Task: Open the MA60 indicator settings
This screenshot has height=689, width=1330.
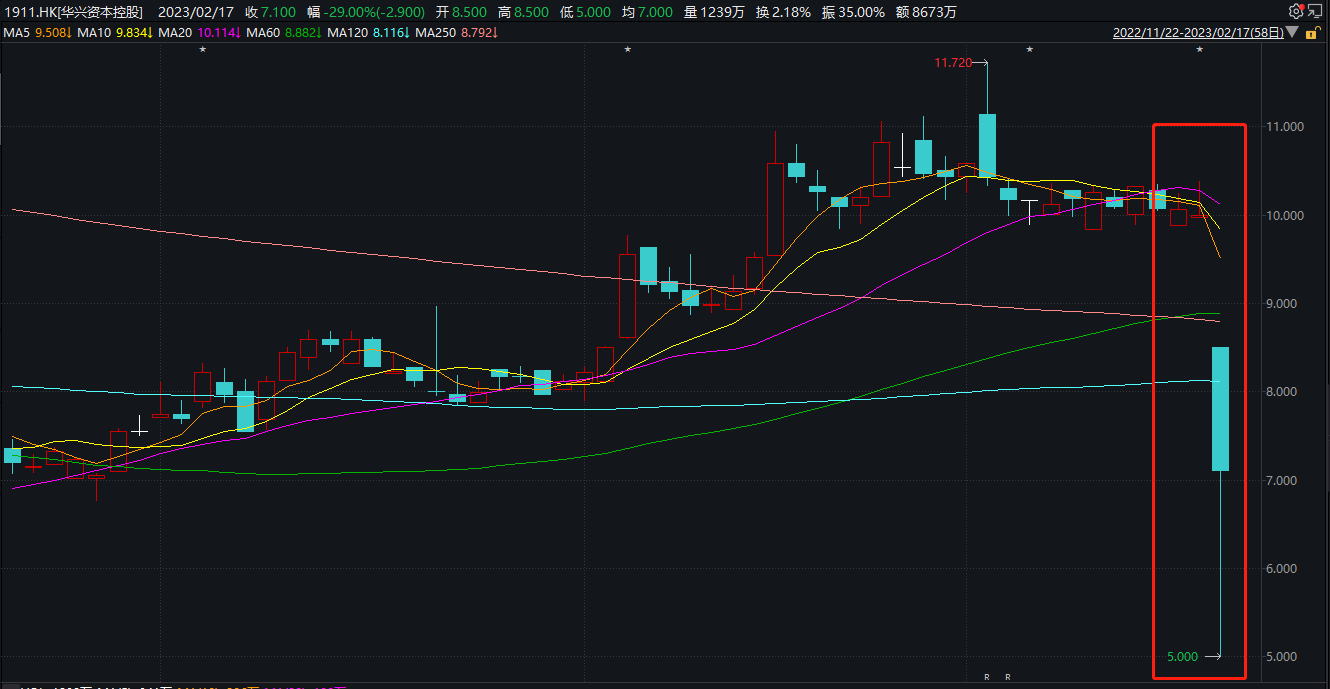Action: pos(264,33)
